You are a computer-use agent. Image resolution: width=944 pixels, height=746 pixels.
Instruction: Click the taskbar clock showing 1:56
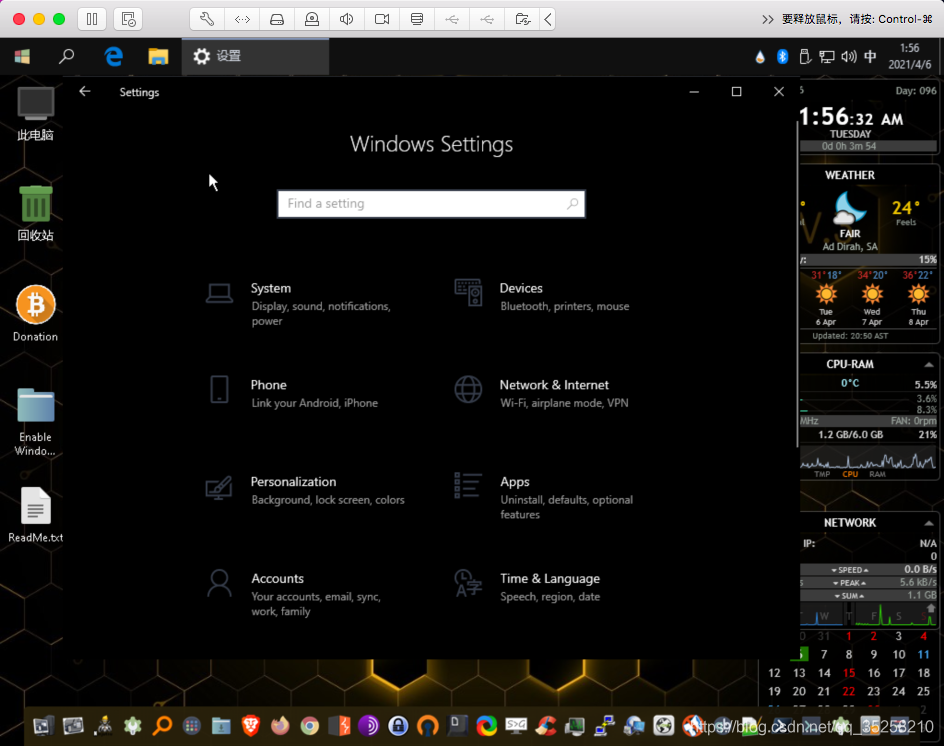tap(910, 57)
